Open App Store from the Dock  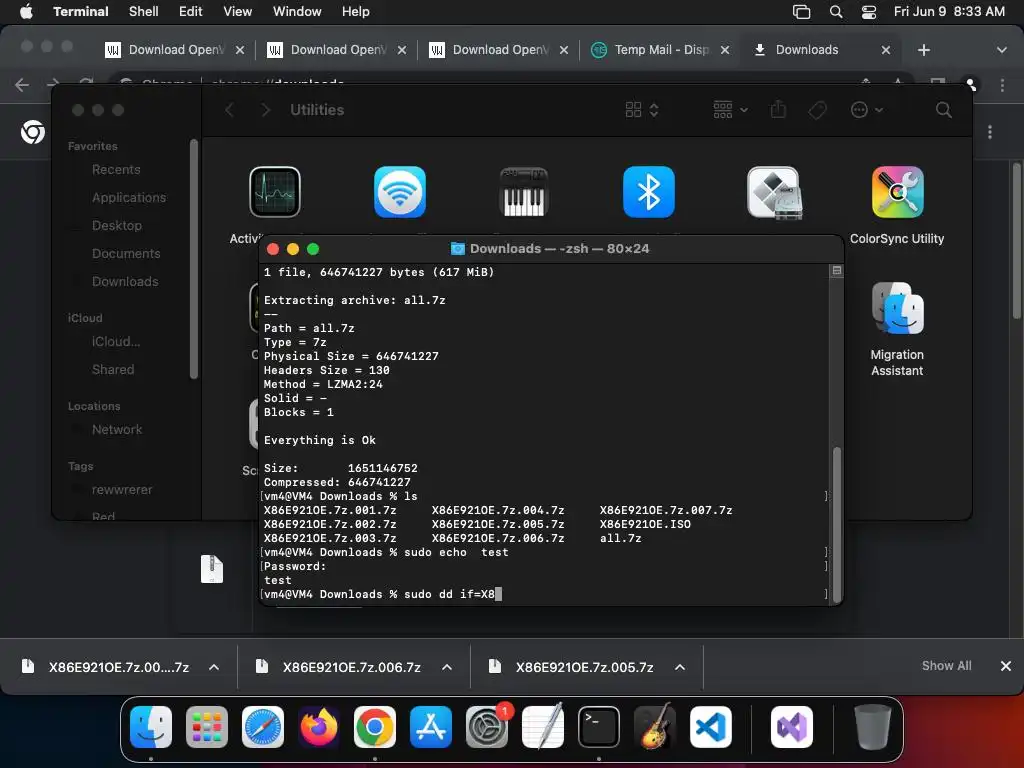(431, 727)
